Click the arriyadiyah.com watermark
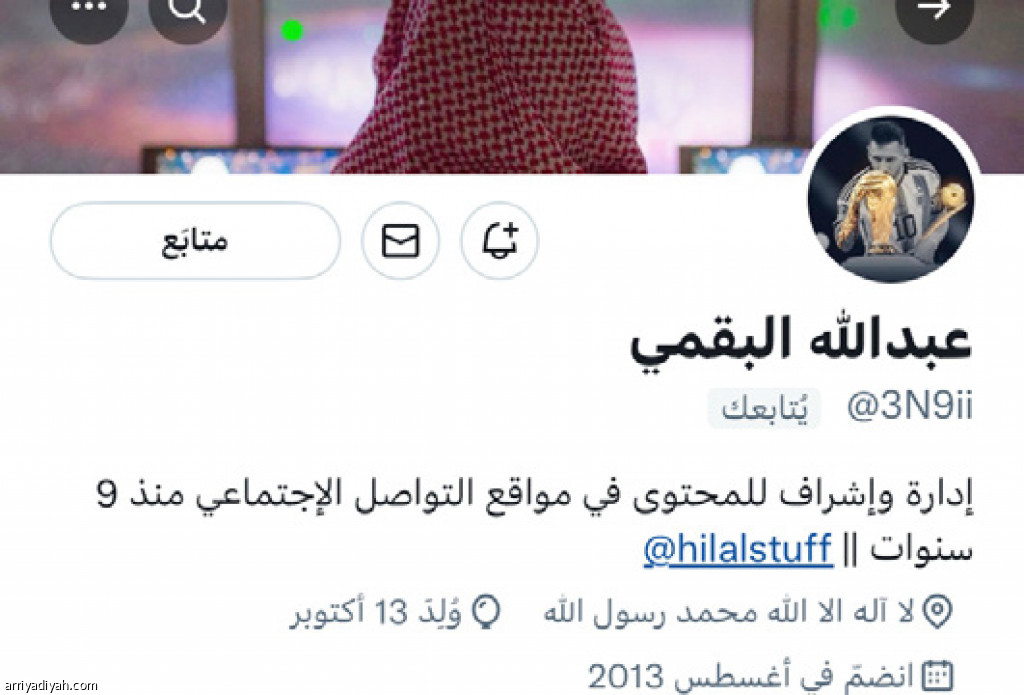 click(x=49, y=686)
